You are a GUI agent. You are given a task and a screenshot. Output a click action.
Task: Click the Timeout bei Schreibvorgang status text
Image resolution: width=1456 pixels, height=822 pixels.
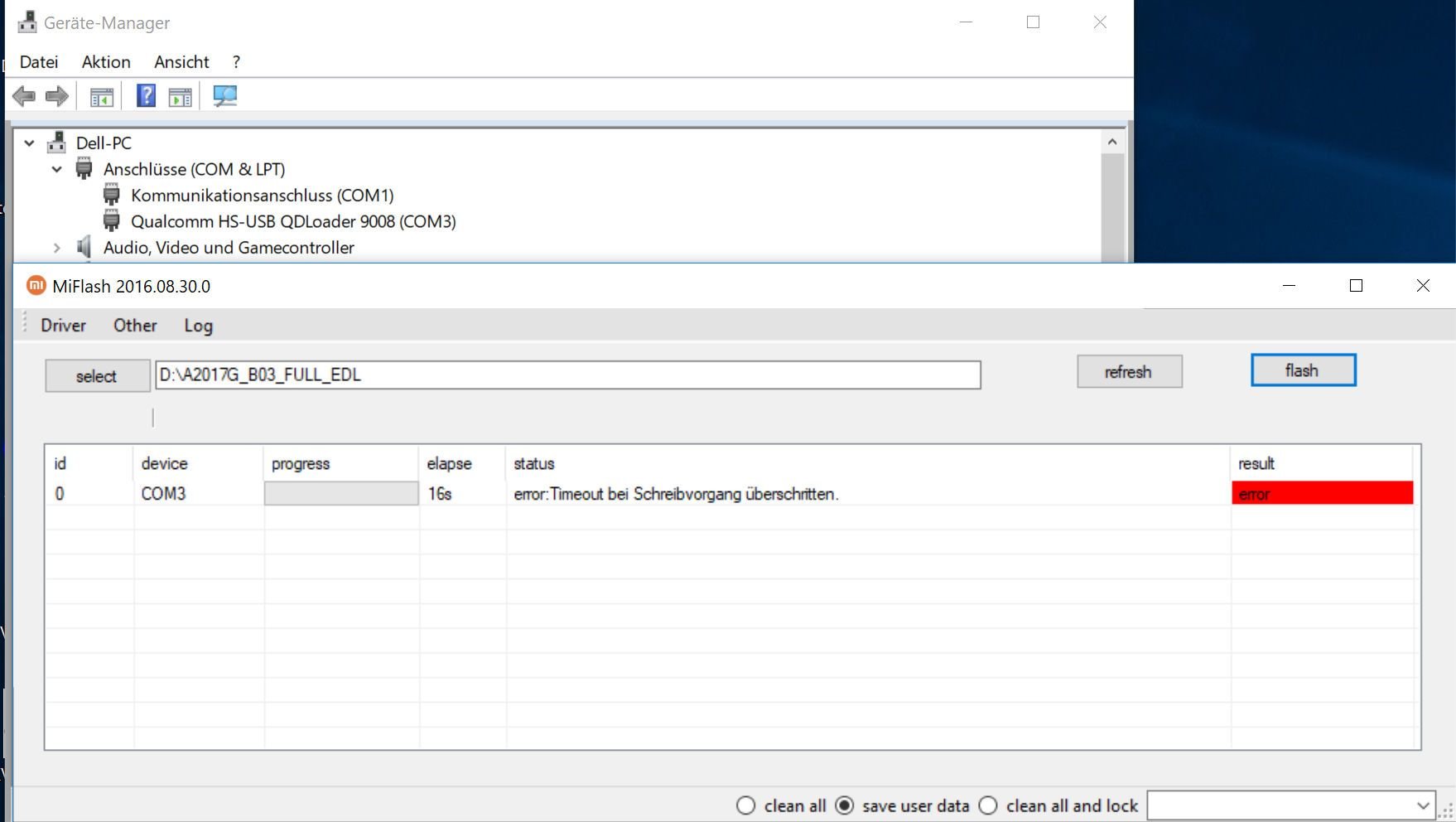[676, 494]
